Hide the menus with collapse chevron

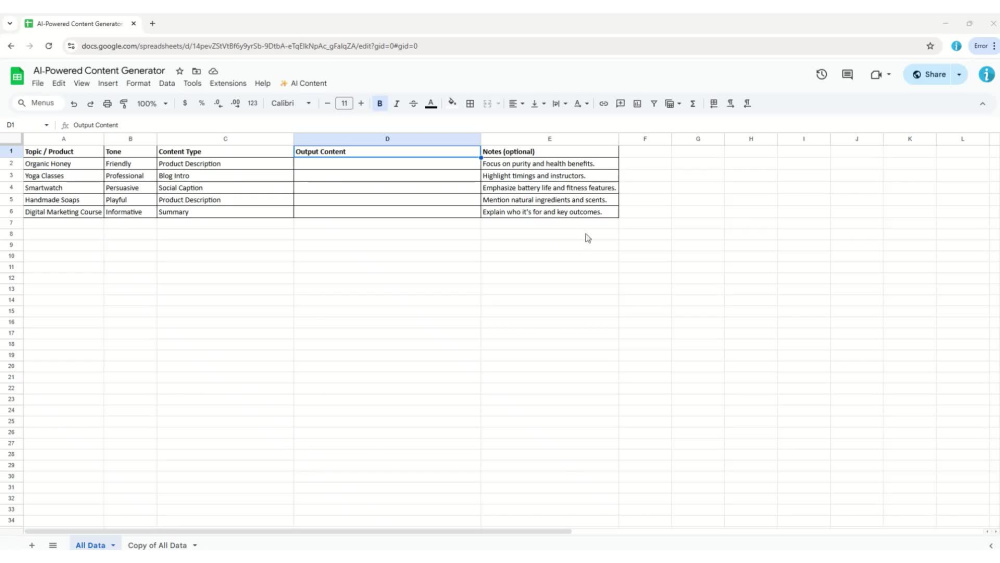(x=982, y=103)
